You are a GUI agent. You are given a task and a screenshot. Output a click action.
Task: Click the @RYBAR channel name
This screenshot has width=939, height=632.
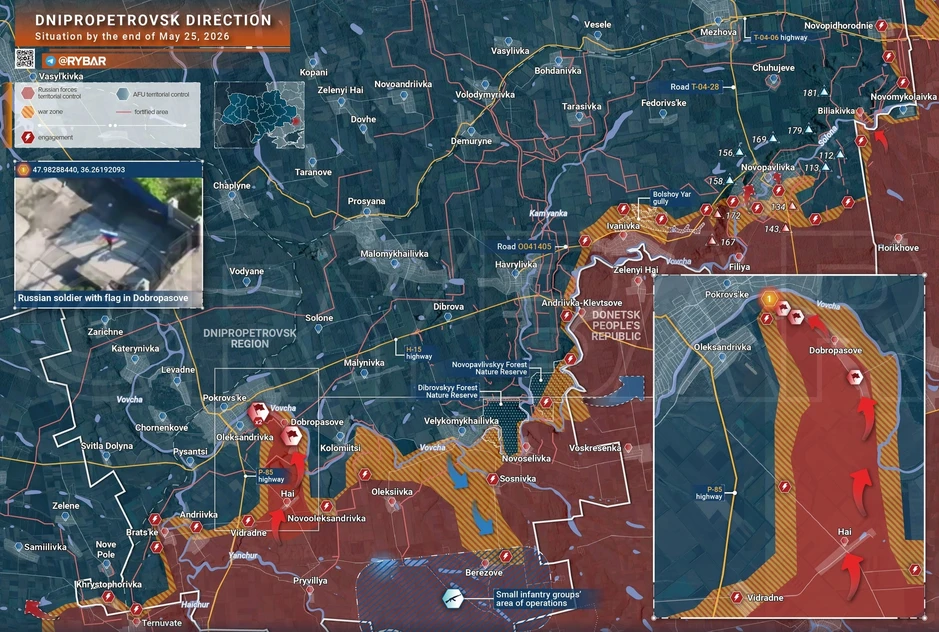click(83, 61)
